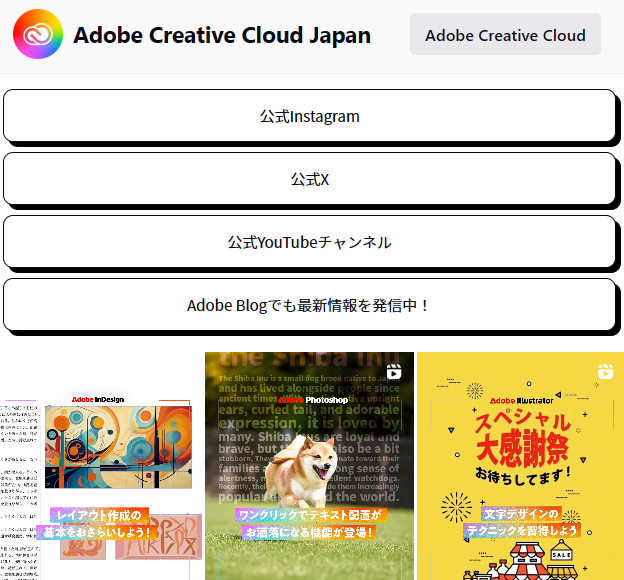Click the abstract colorful artwork in InDesign post
The width and height of the screenshot is (624, 580).
point(117,446)
